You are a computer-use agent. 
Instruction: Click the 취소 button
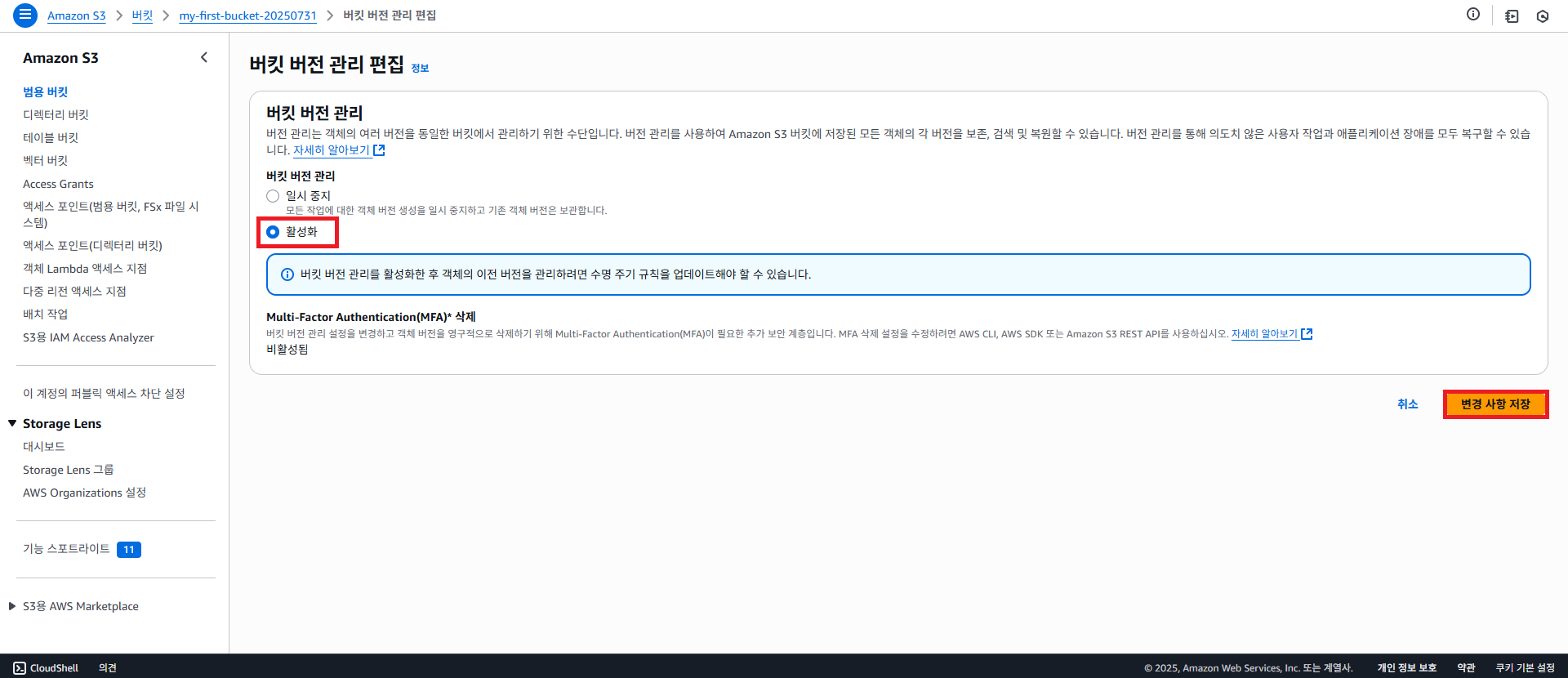(x=1408, y=404)
